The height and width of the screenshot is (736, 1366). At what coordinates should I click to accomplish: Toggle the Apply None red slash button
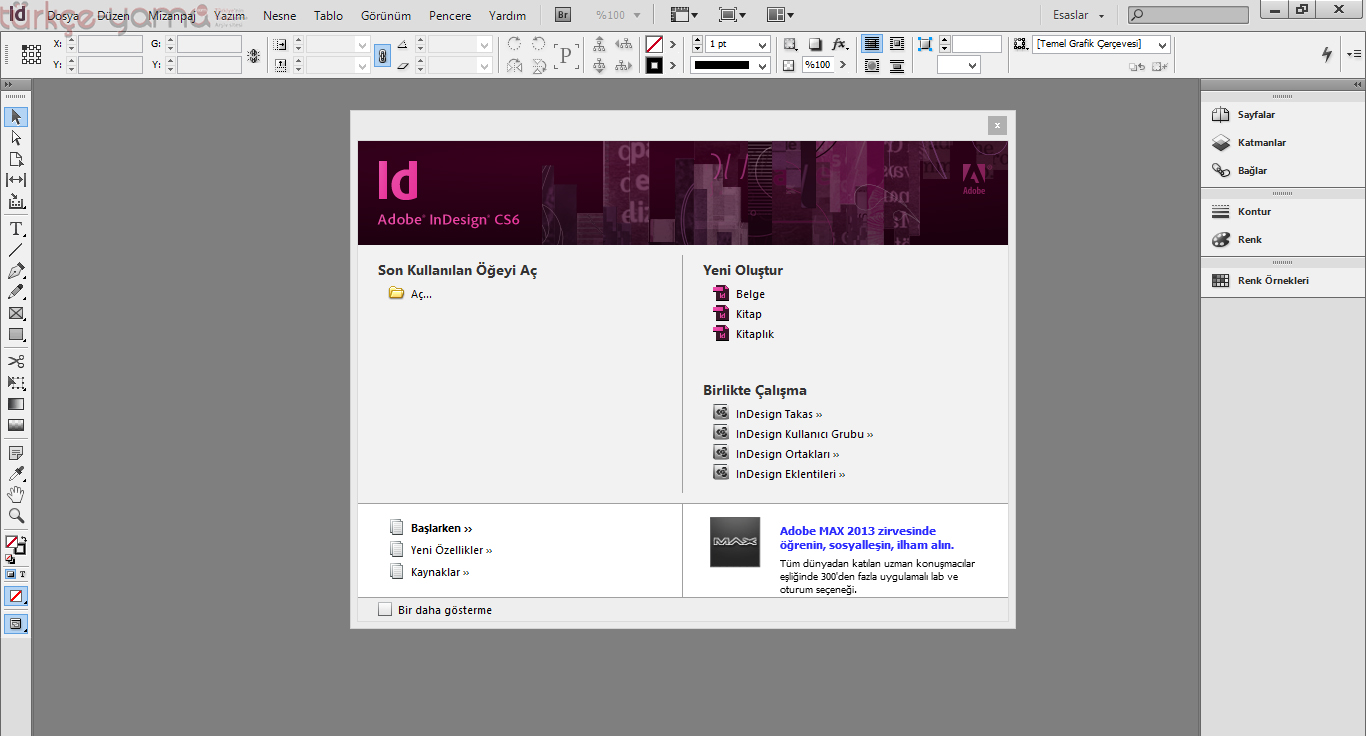coord(16,596)
